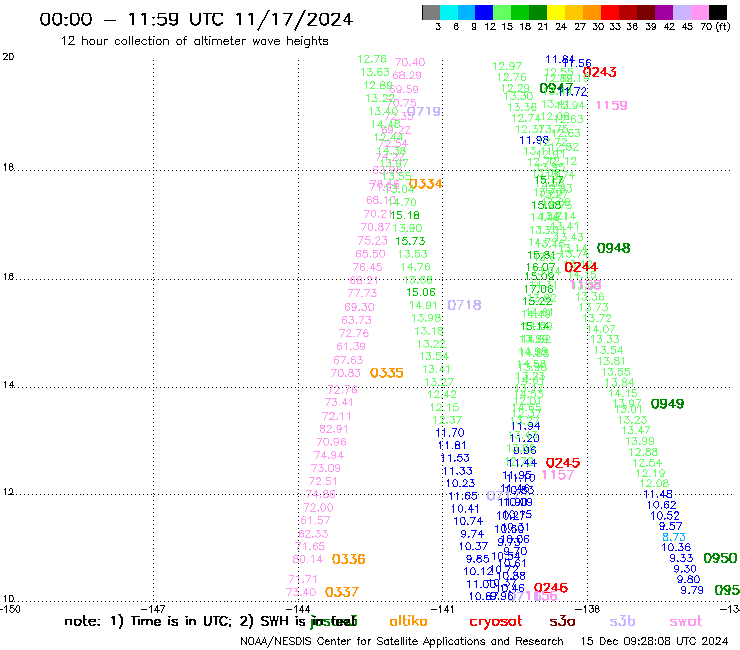Click the blue wave height value 9.74
This screenshot has height=650, width=740.
472,534
